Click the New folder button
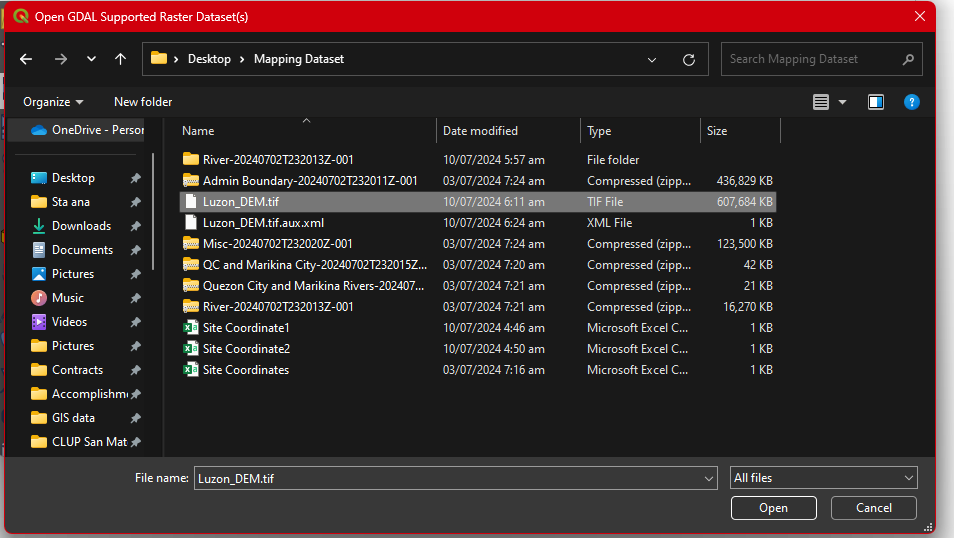 143,102
